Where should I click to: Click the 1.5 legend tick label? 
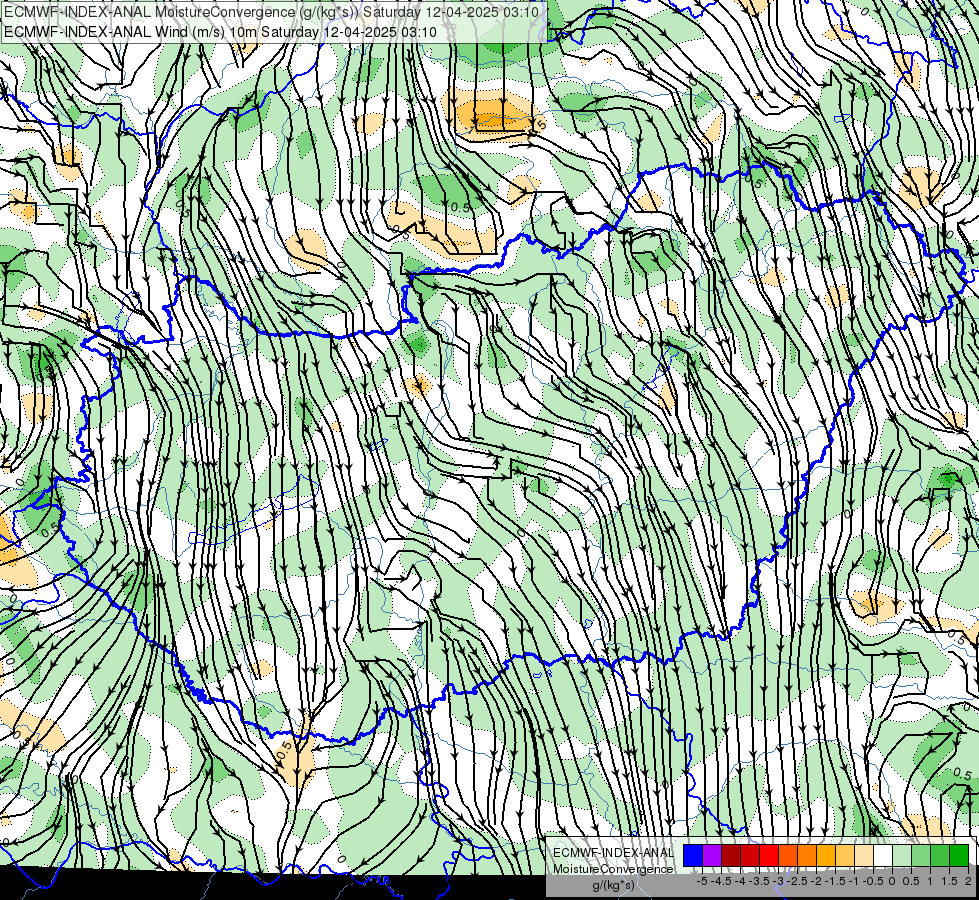tap(948, 881)
